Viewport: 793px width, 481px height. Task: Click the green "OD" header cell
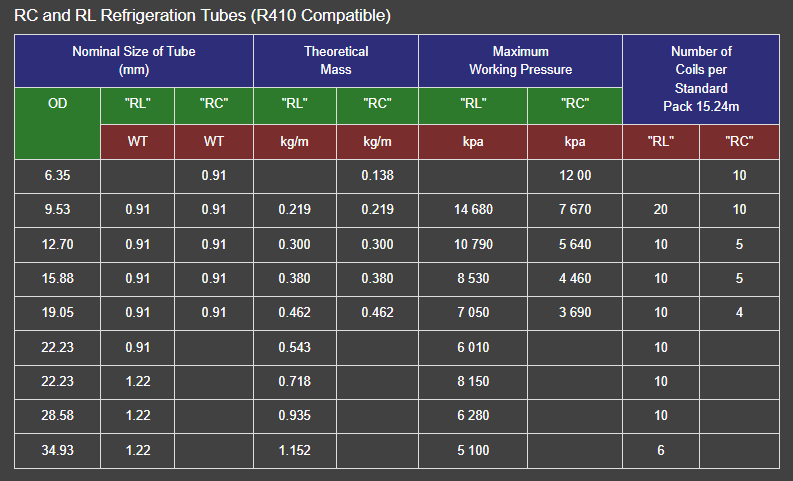[58, 103]
